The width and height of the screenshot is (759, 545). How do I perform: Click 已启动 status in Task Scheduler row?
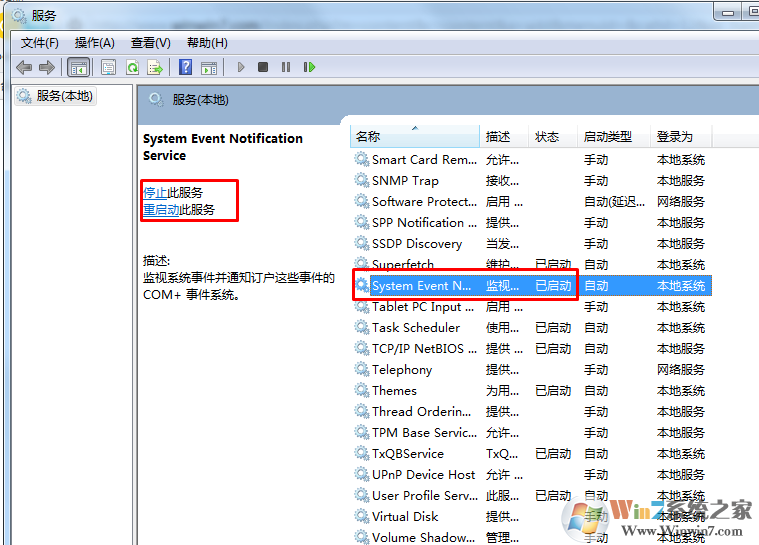click(553, 328)
